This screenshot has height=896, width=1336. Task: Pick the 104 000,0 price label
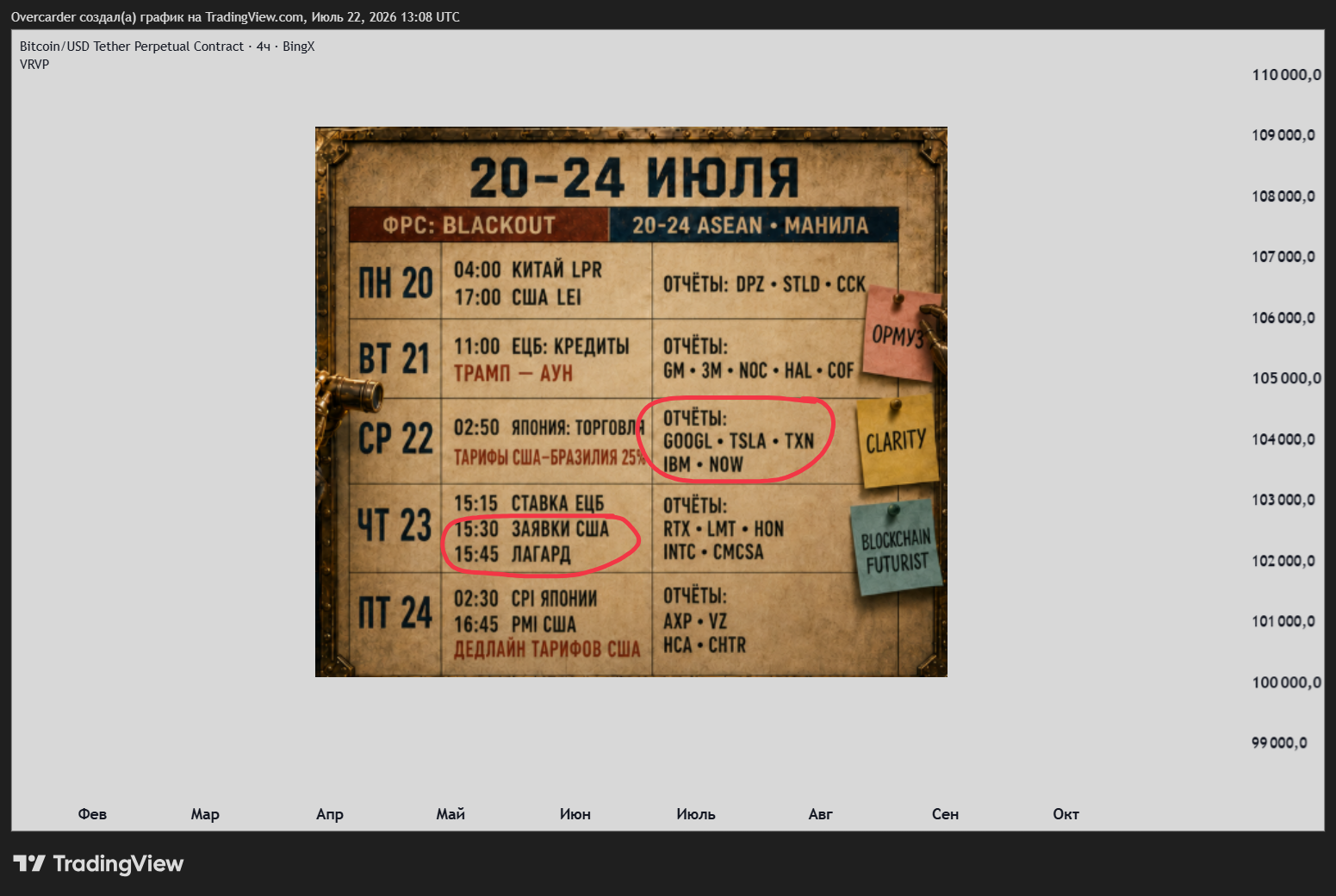coord(1283,439)
